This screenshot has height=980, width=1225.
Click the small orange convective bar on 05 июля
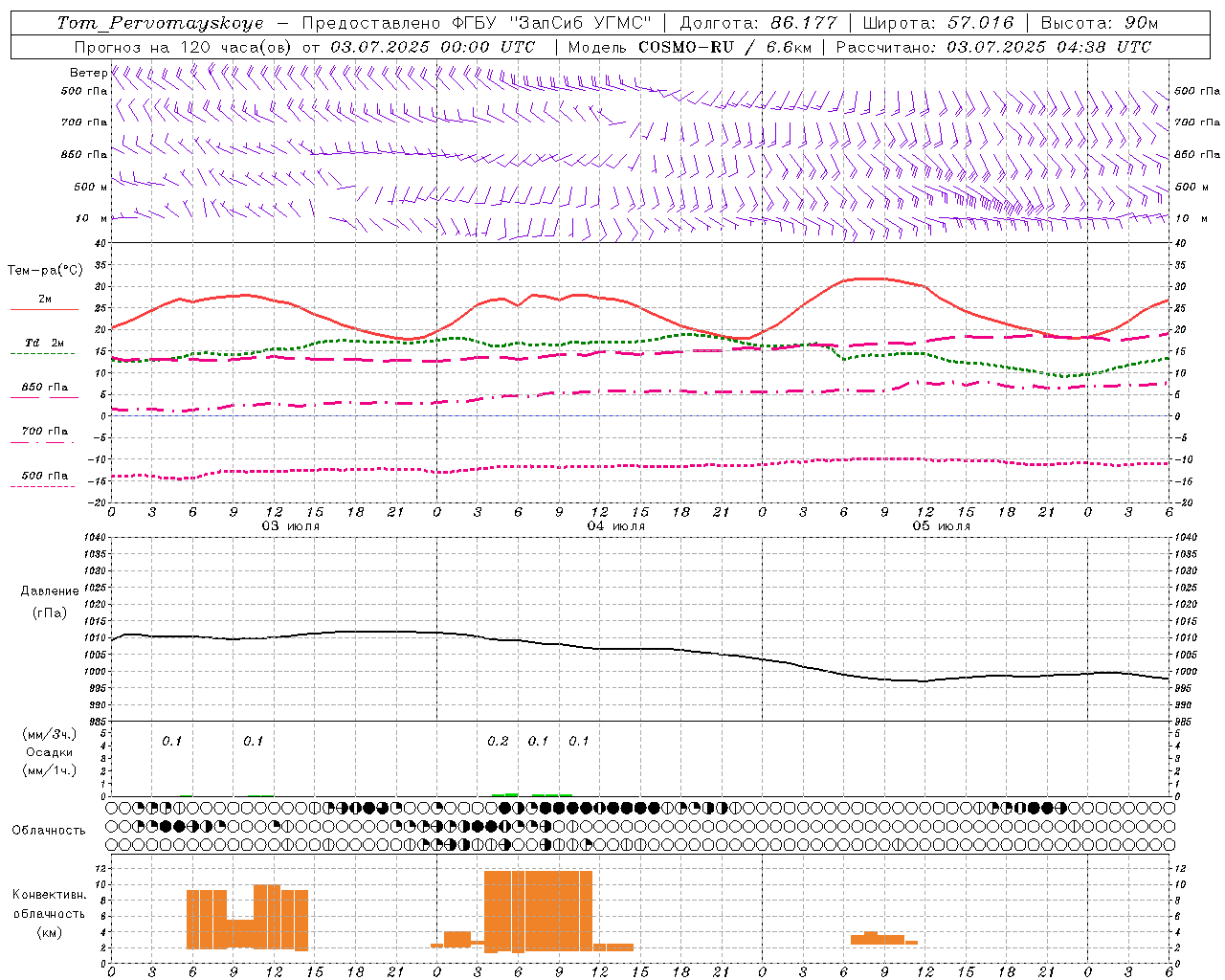point(883,938)
